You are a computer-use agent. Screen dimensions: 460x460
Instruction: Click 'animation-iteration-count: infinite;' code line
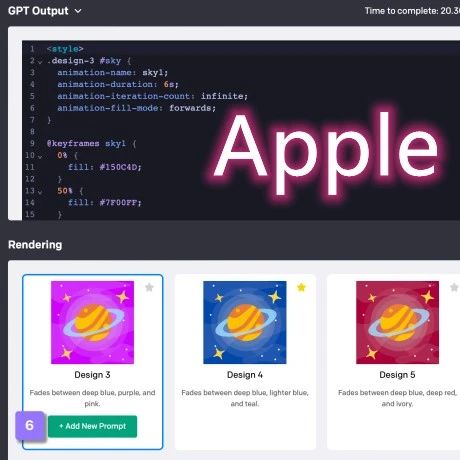[x=152, y=96]
